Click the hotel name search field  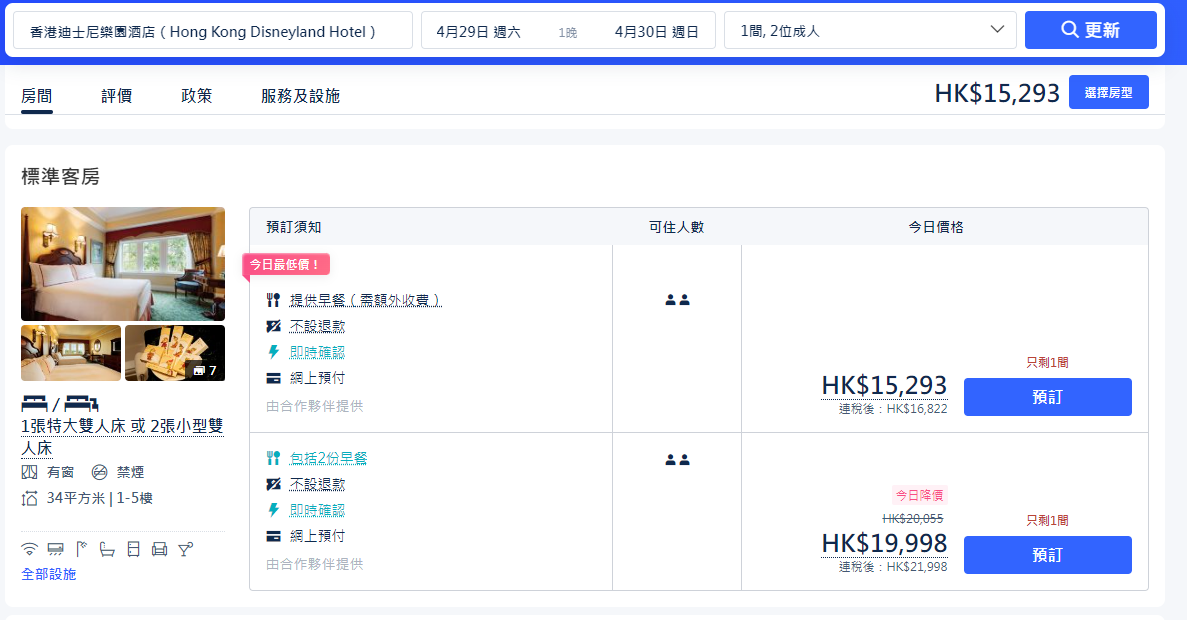tap(212, 31)
